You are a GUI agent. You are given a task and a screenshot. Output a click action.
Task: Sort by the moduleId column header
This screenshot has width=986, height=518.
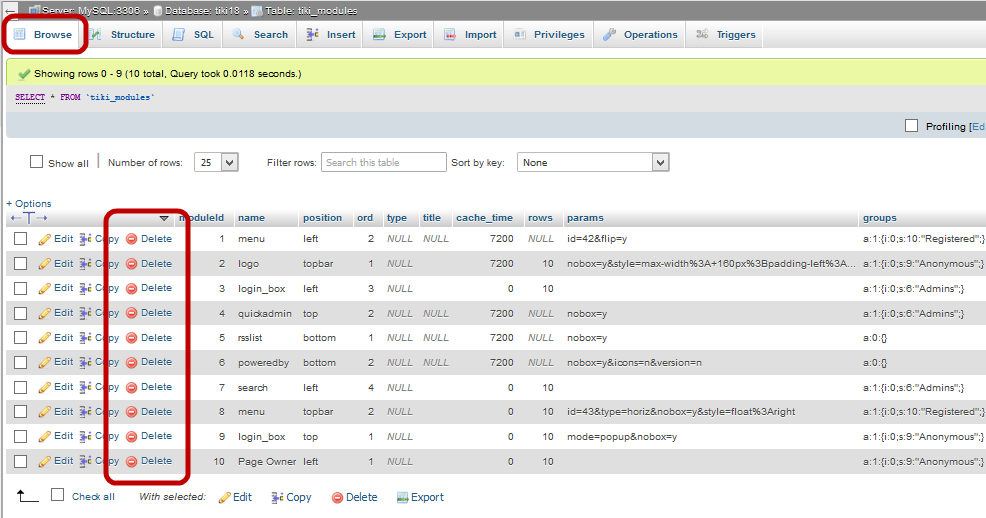tap(200, 217)
